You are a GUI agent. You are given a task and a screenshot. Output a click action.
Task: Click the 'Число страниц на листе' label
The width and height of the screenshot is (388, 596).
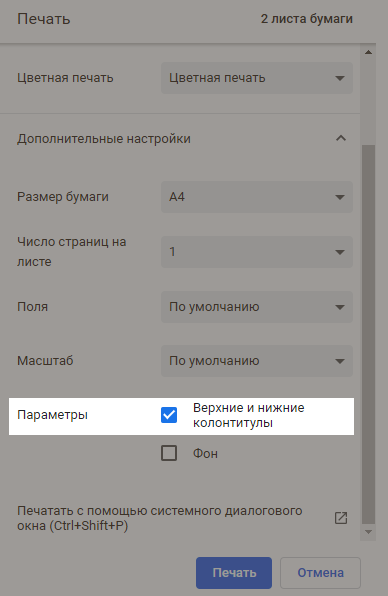pyautogui.click(x=71, y=252)
